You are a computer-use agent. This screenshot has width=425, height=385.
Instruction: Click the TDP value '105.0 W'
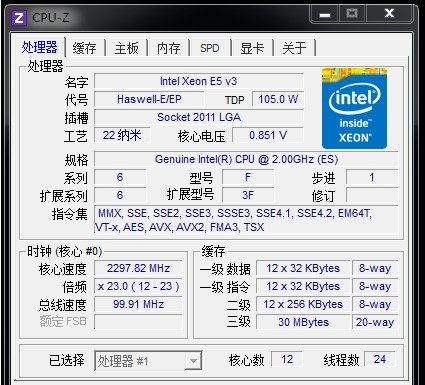point(278,99)
